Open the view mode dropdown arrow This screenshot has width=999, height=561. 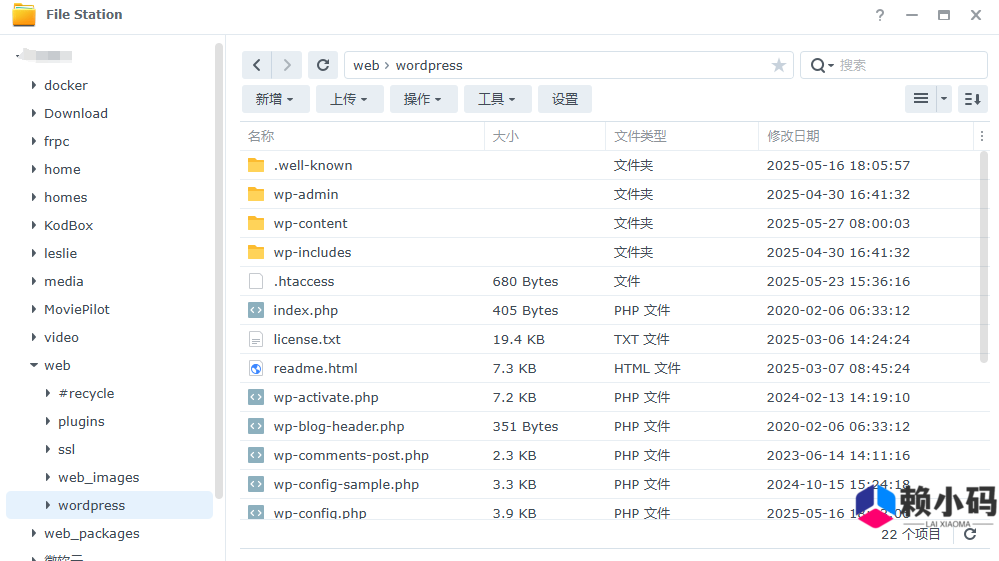pos(944,99)
